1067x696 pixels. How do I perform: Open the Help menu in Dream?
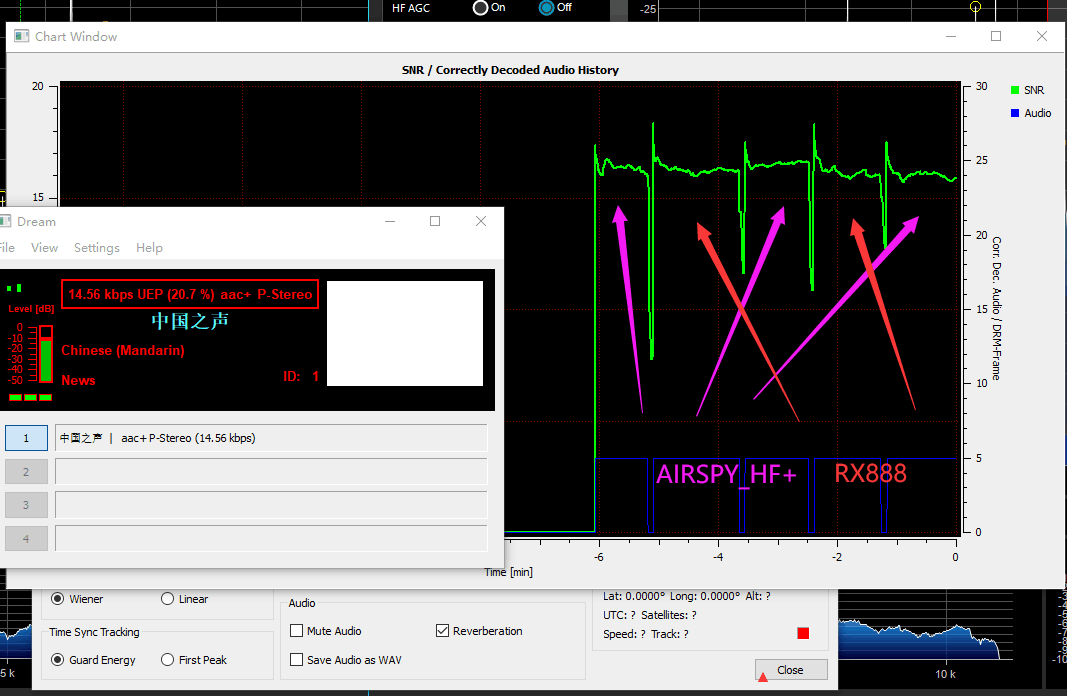point(149,248)
